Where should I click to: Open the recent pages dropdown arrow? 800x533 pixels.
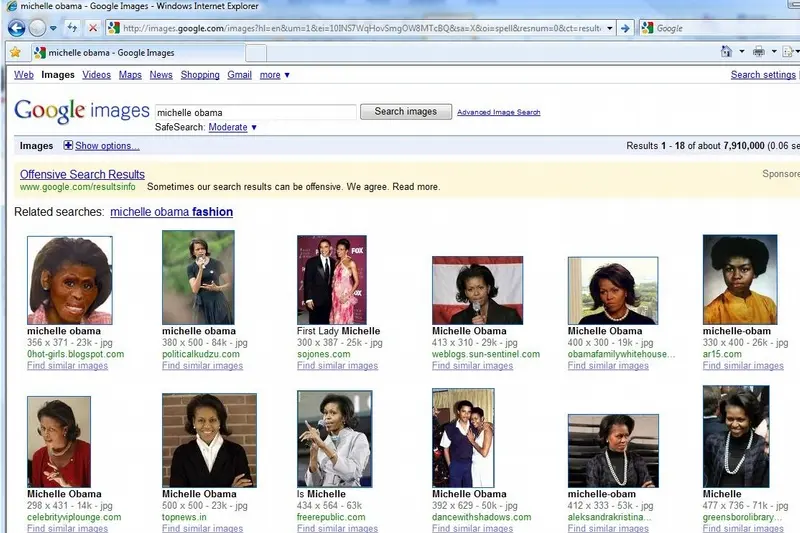[x=53, y=28]
